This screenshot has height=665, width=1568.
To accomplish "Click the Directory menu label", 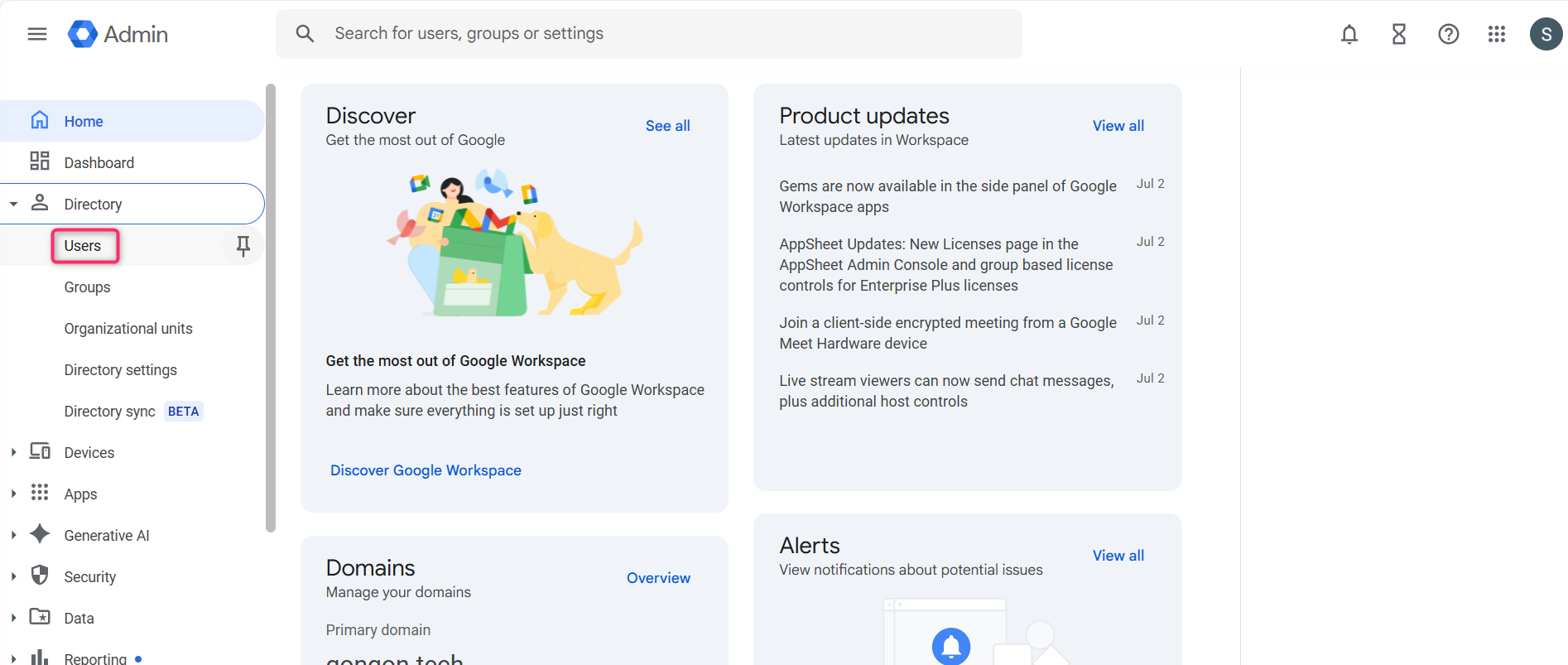I will click(x=93, y=205).
